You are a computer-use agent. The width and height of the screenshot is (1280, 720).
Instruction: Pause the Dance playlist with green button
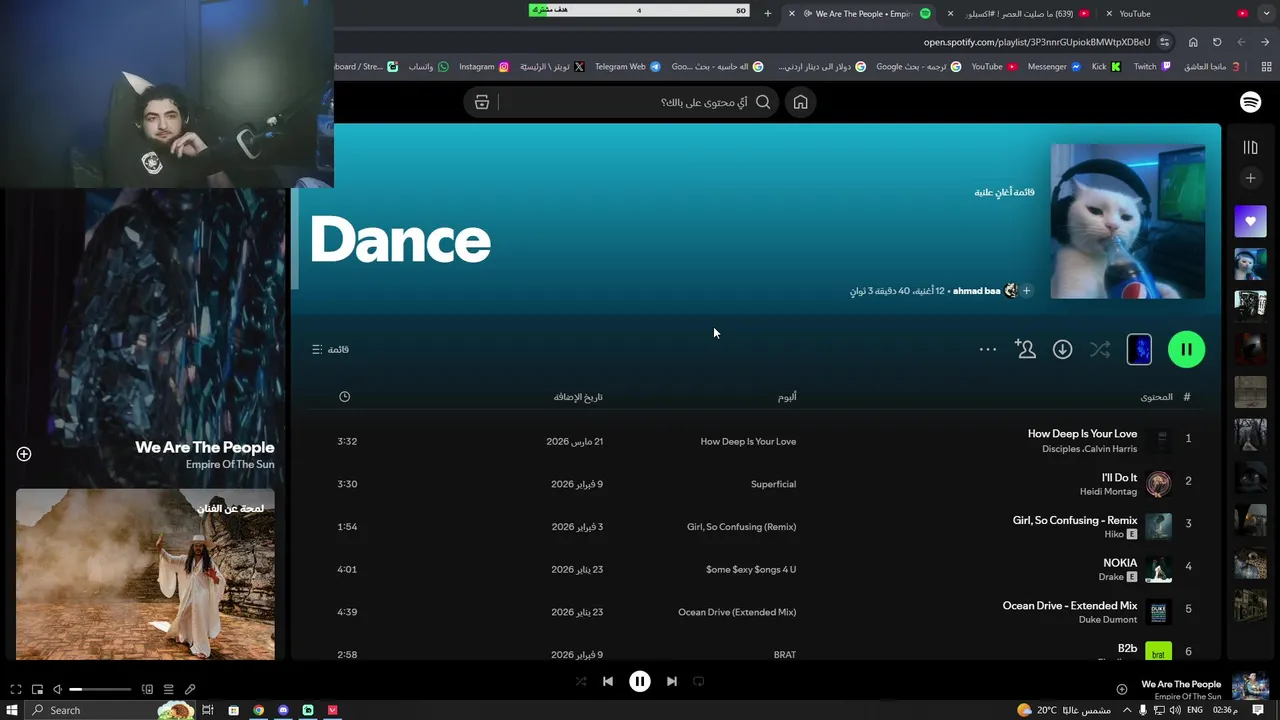[x=1186, y=349]
